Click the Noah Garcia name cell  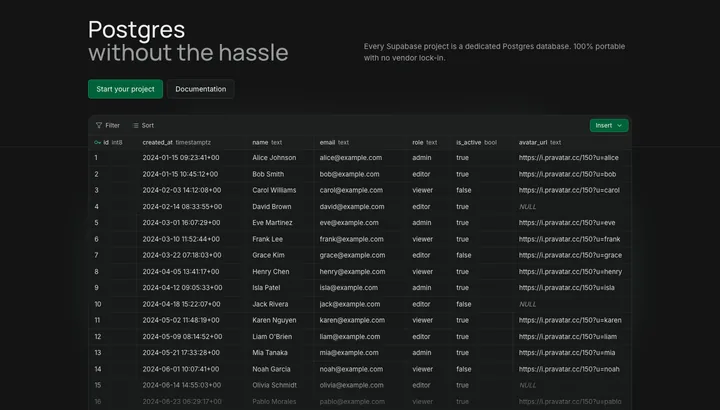(271, 369)
